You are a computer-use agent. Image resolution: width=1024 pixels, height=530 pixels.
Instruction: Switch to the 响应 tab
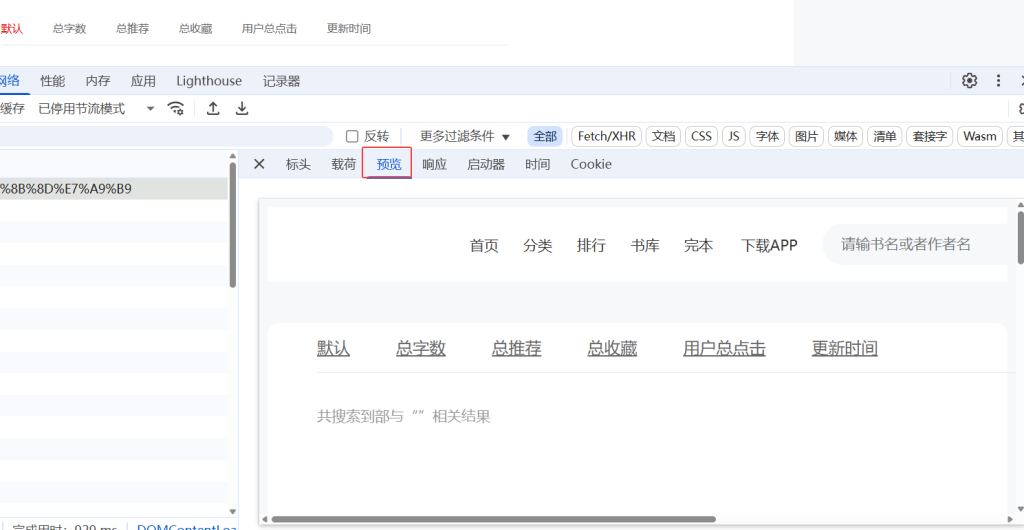(434, 164)
